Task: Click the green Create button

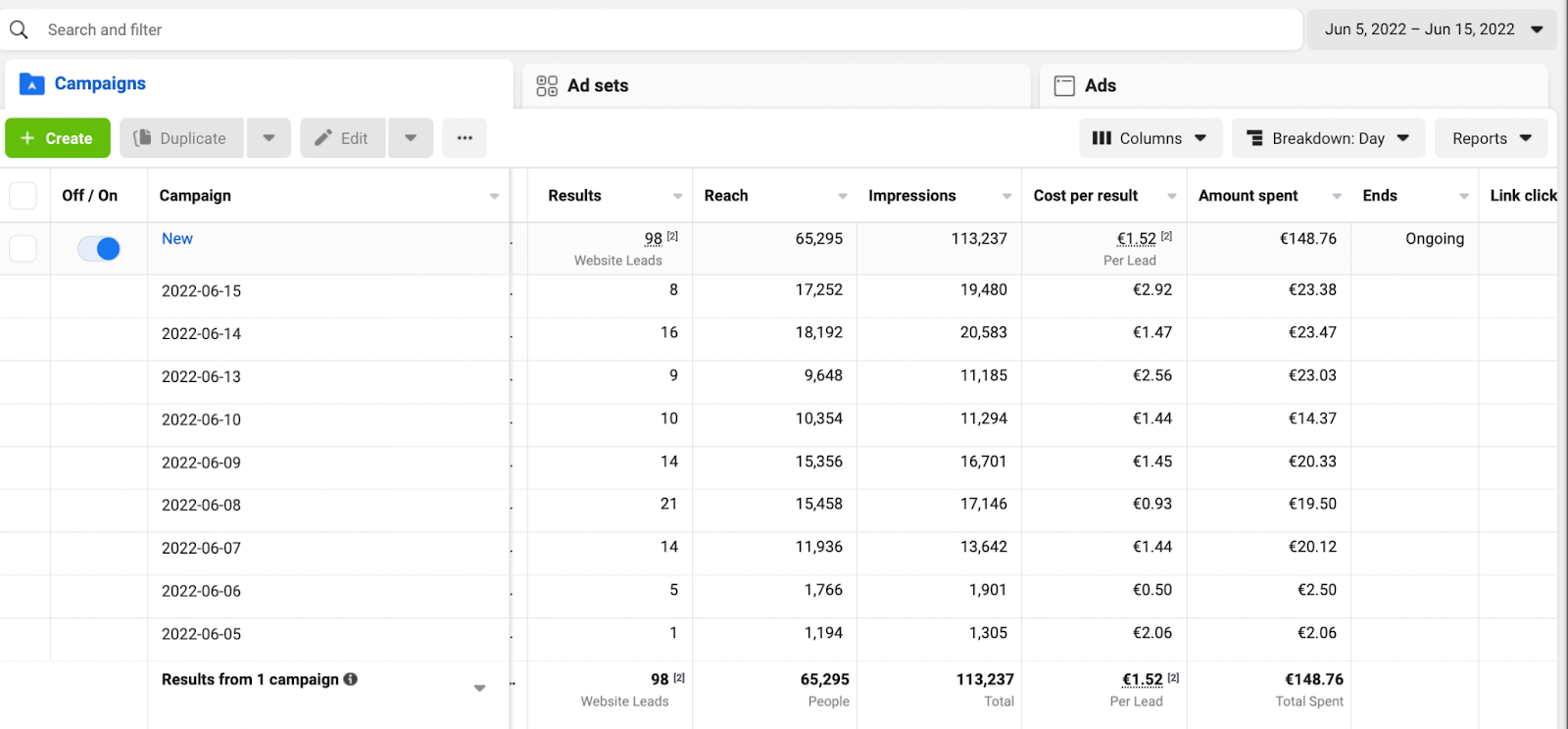Action: pyautogui.click(x=58, y=138)
